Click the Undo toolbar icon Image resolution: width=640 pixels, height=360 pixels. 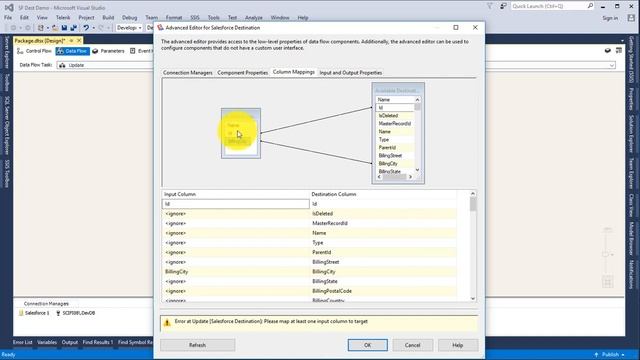86,28
